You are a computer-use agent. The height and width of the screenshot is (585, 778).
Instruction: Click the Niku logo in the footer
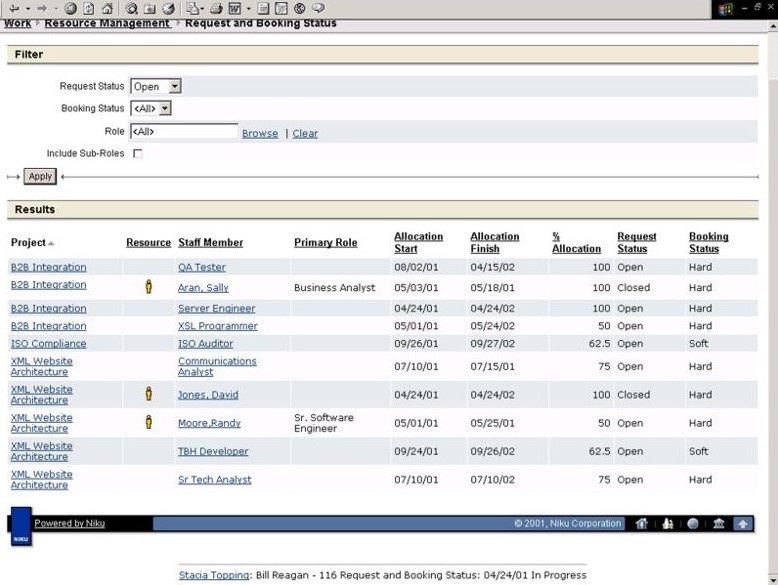pyautogui.click(x=21, y=526)
